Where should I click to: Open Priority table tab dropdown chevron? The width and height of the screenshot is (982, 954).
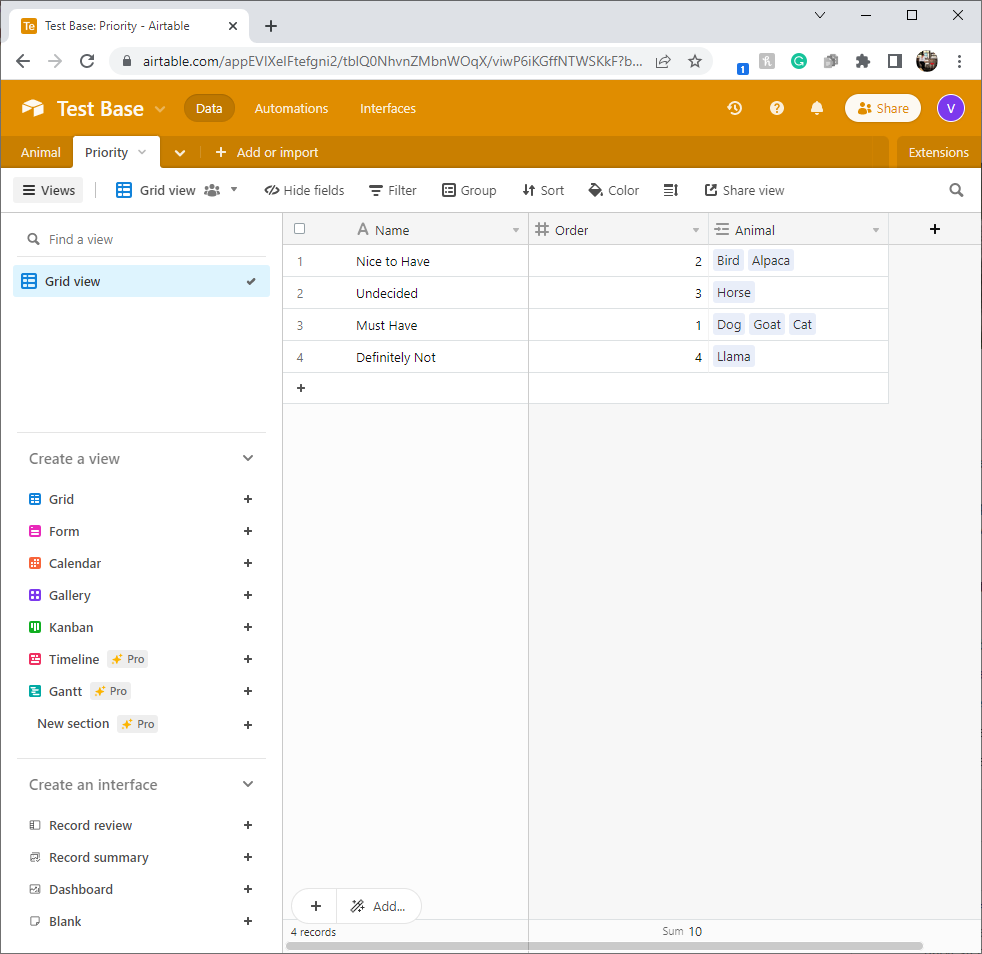click(x=142, y=152)
